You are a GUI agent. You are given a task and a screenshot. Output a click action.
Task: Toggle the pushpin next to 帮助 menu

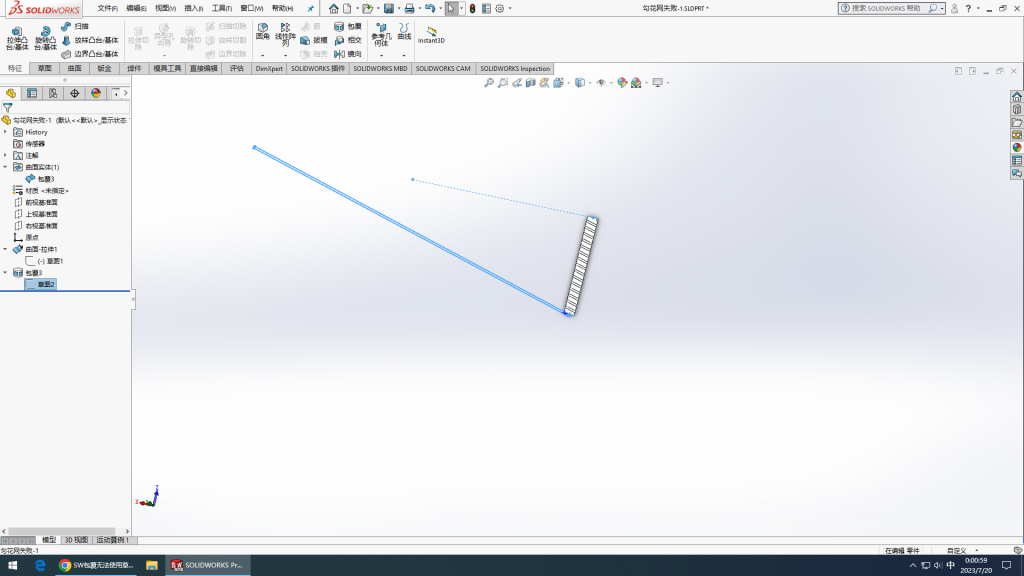click(310, 8)
